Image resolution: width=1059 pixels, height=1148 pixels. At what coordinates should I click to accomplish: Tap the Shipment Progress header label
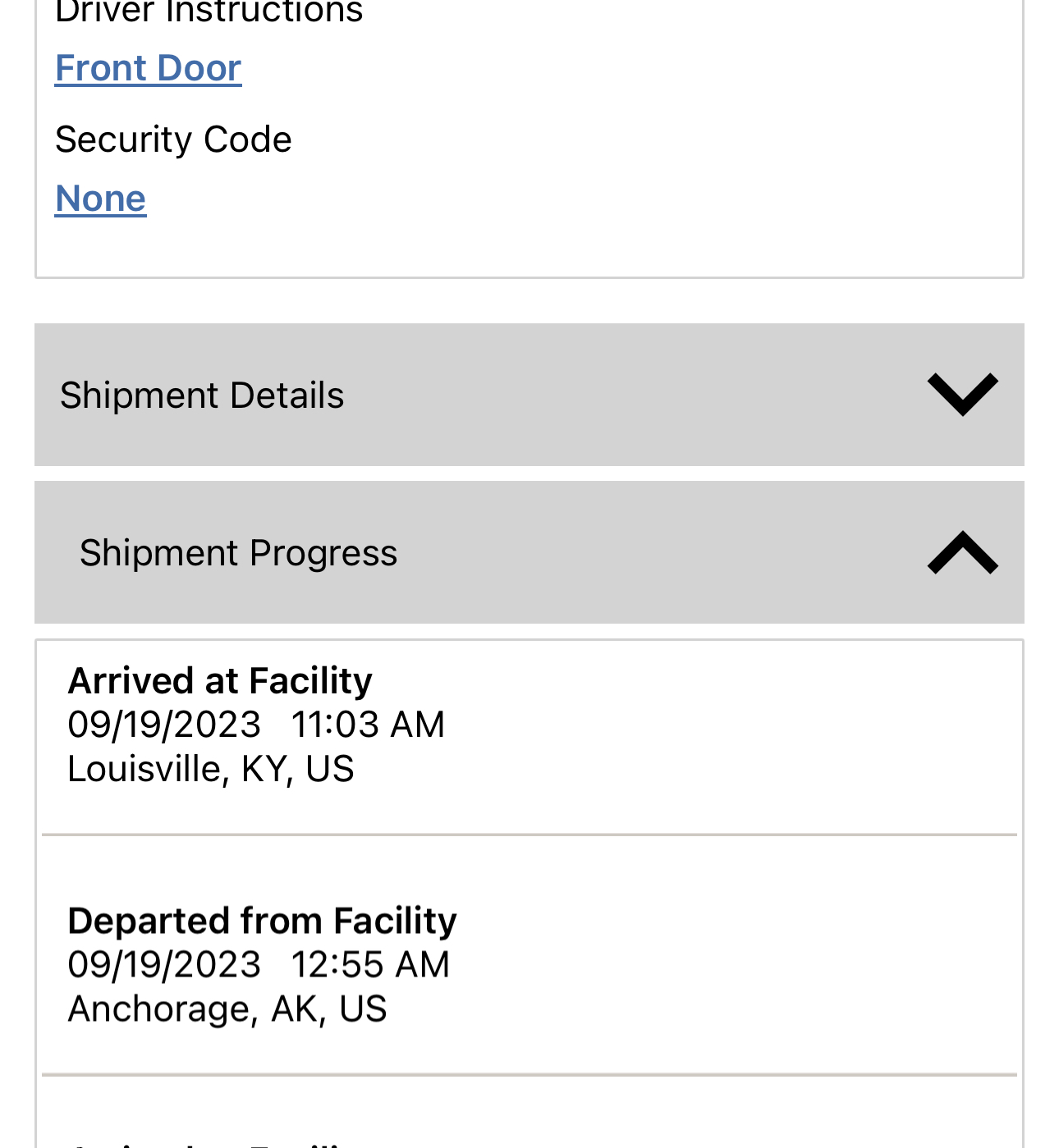(238, 553)
